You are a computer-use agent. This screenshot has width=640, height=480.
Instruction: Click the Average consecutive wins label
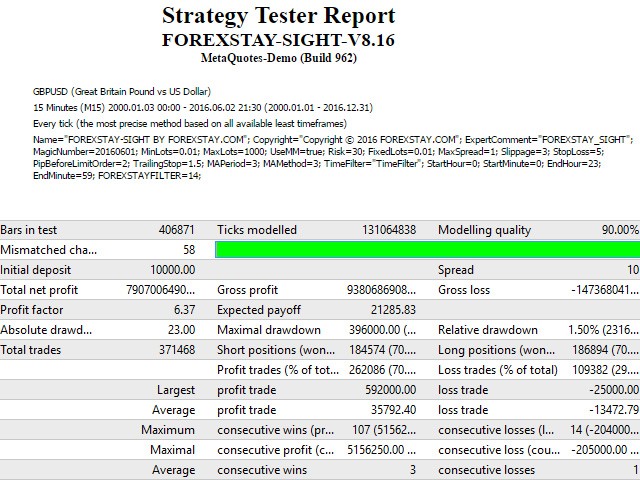(x=262, y=470)
